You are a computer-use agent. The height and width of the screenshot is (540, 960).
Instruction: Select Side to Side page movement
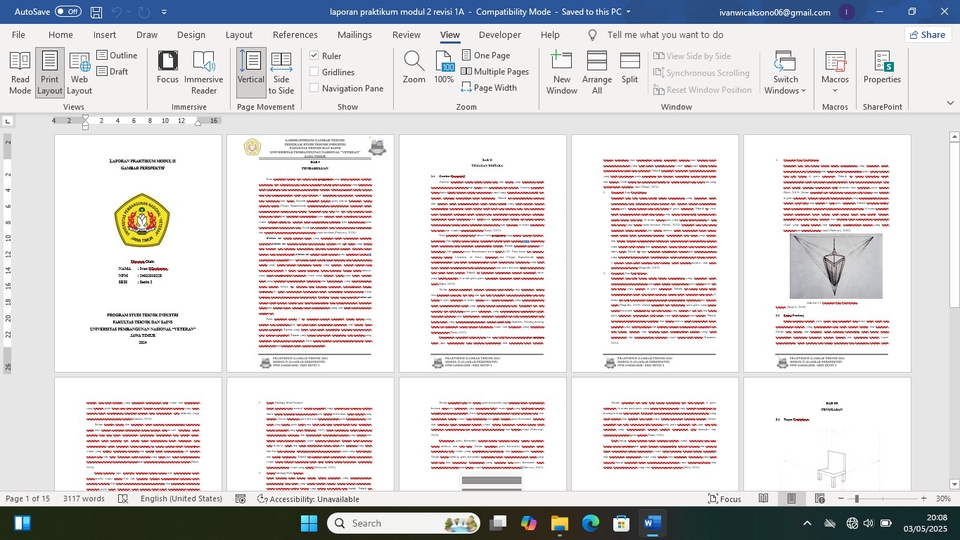click(281, 73)
